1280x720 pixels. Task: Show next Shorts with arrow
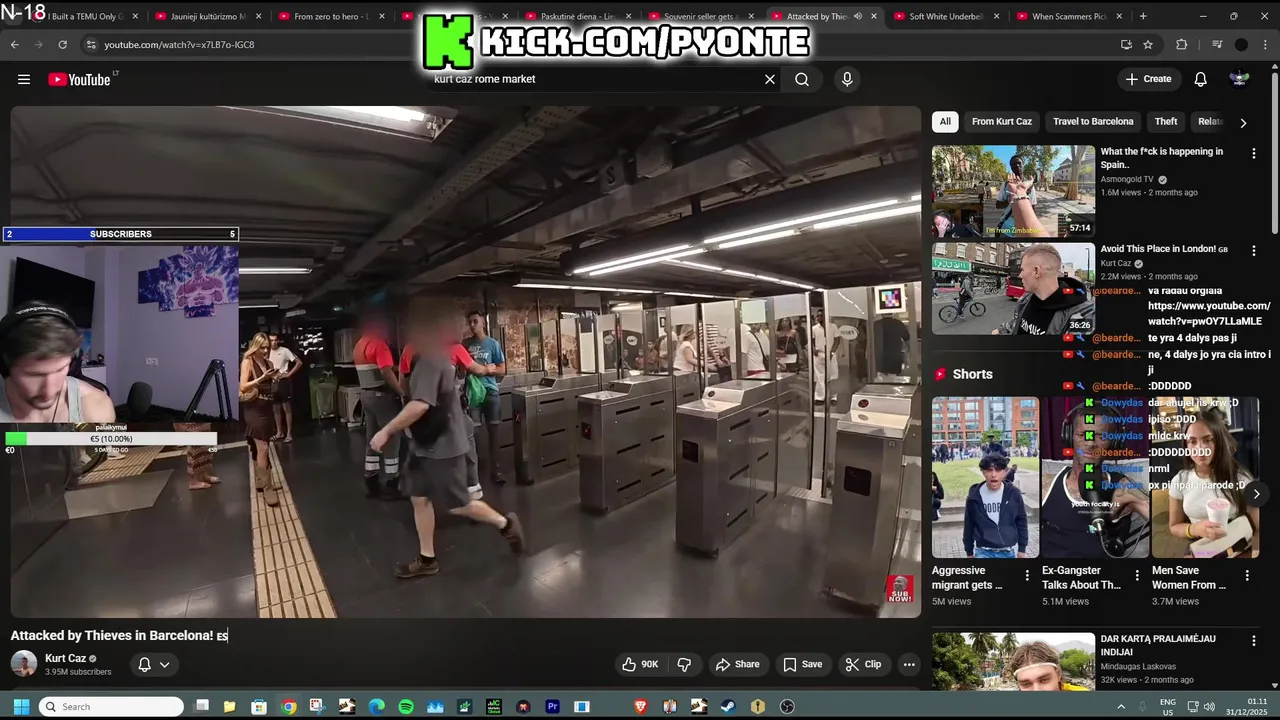(x=1257, y=494)
